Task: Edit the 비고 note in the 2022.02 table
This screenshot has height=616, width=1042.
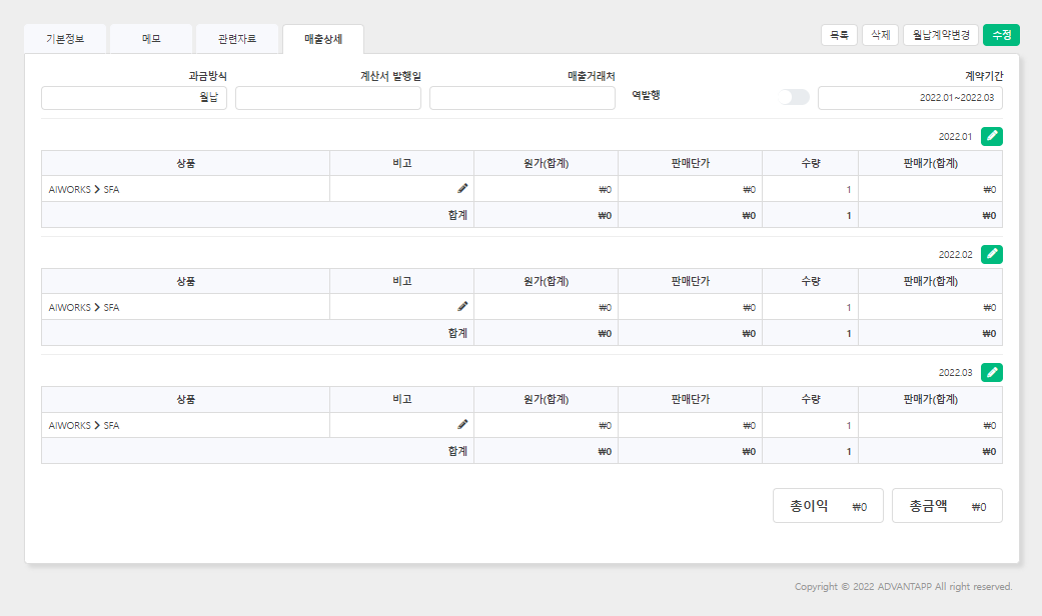Action: tap(463, 306)
